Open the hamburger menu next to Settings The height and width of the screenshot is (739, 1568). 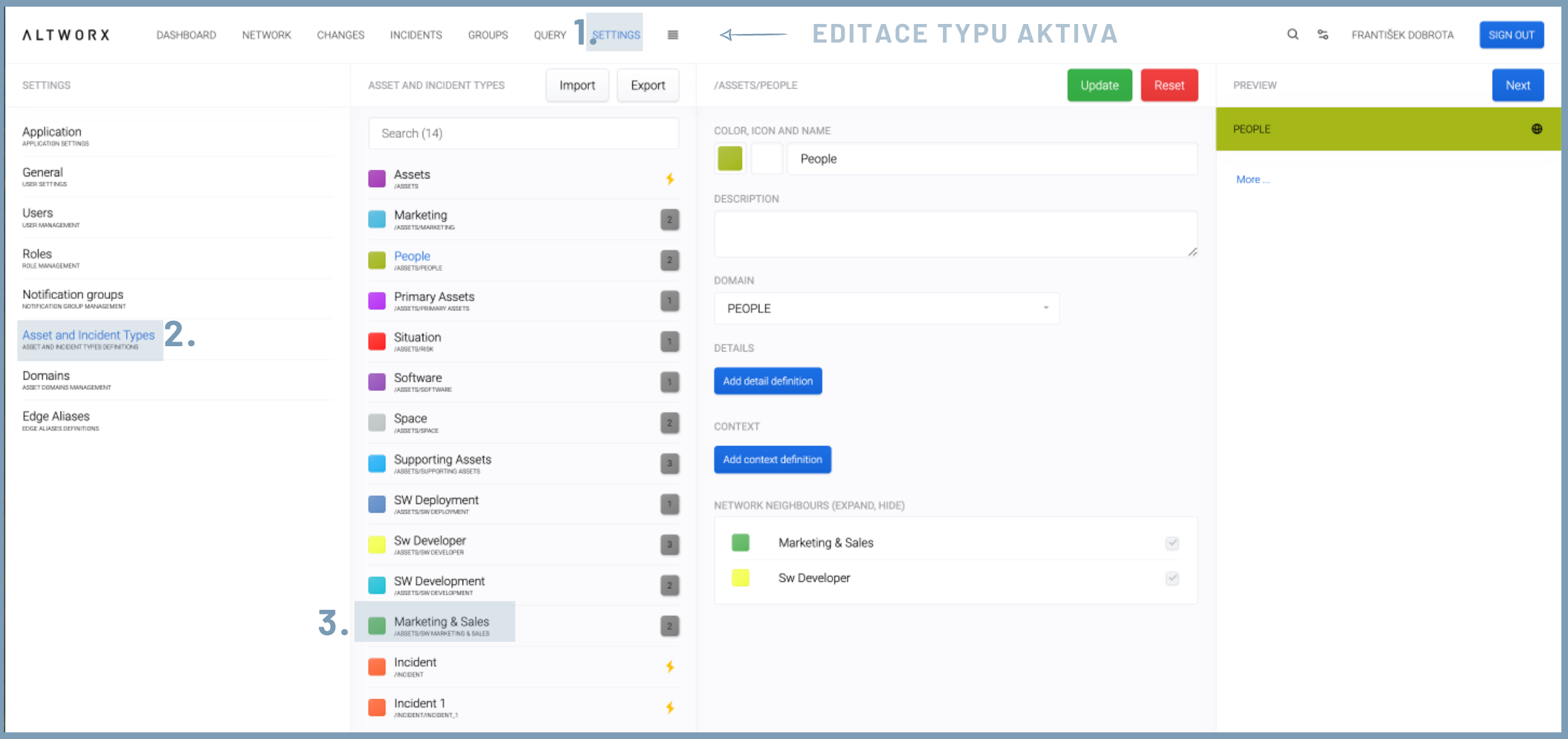pyautogui.click(x=673, y=35)
